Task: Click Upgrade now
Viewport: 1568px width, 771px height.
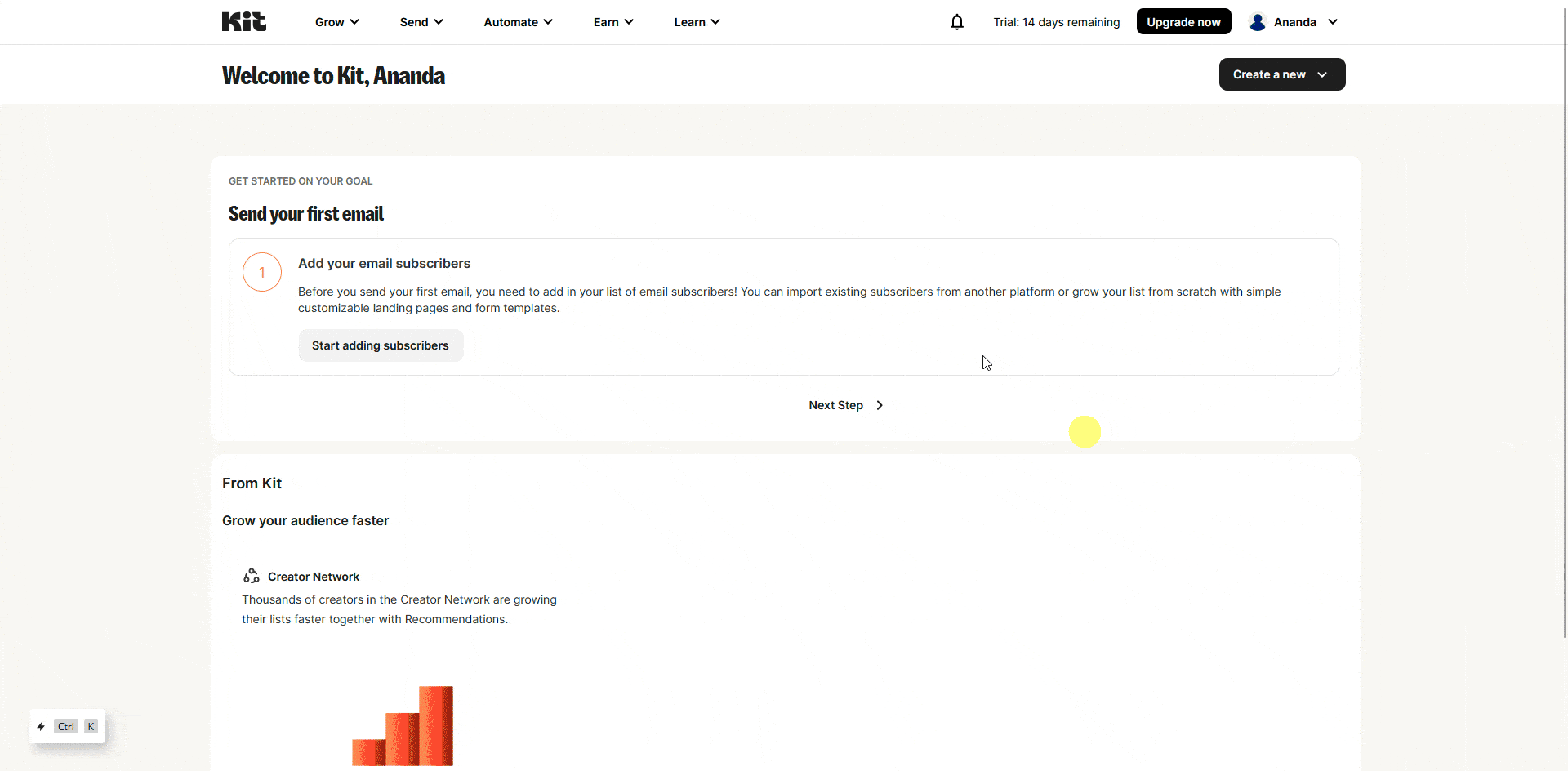Action: click(x=1183, y=21)
